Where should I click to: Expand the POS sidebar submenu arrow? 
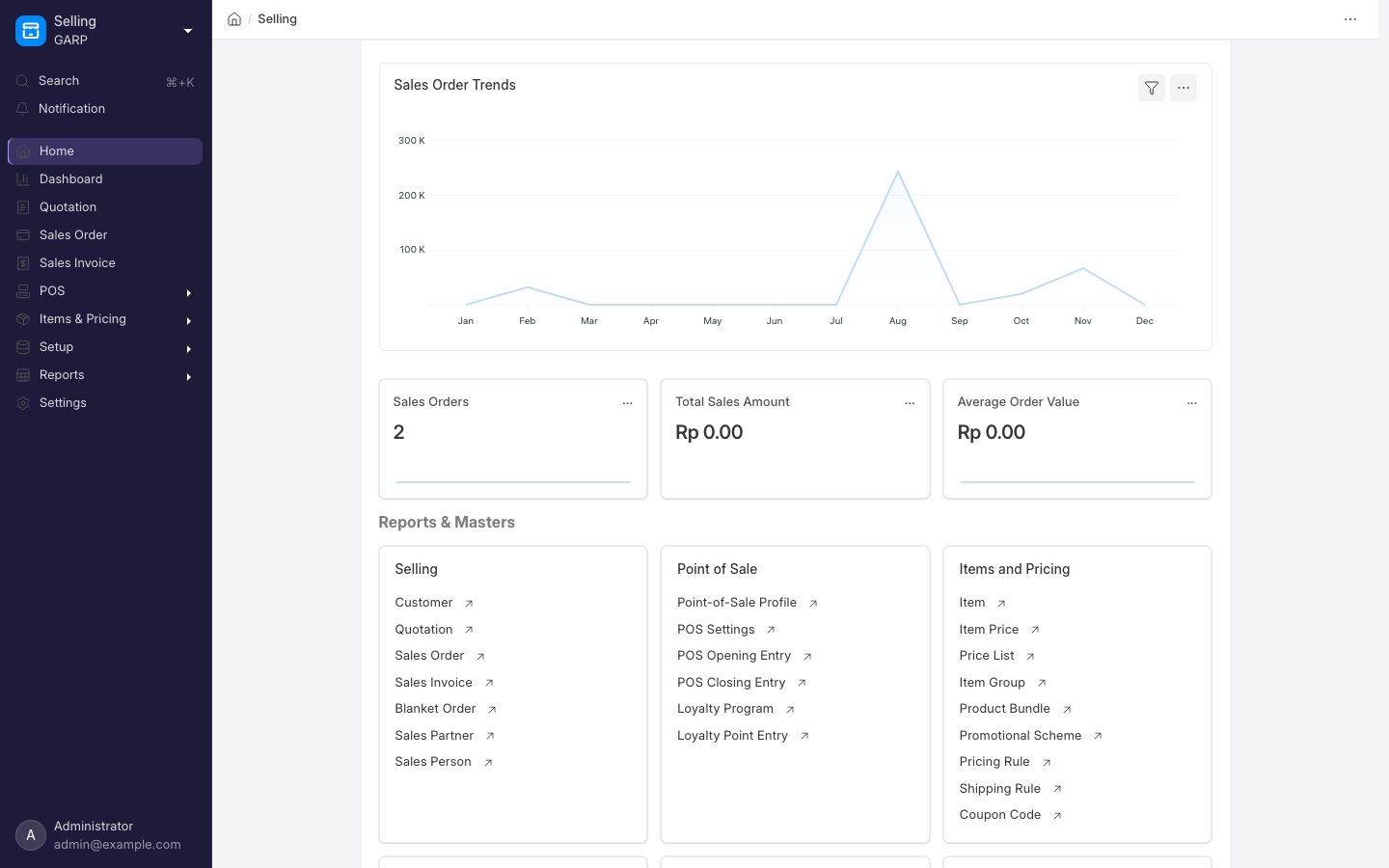point(189,292)
